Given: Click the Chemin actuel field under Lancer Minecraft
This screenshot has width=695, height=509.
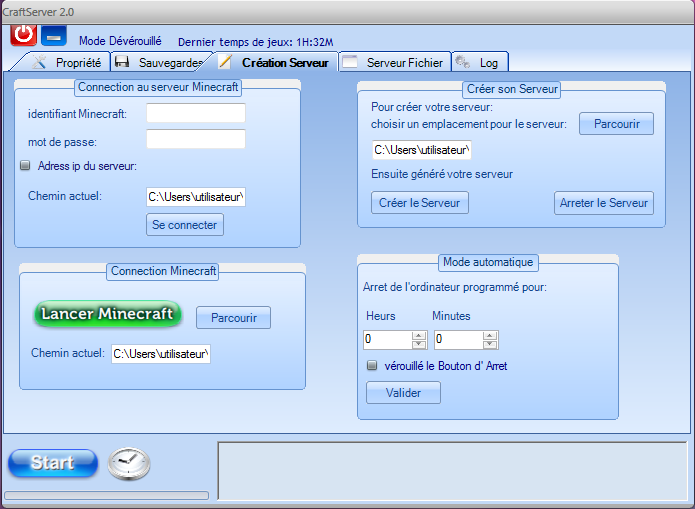Looking at the screenshot, I should click(161, 354).
